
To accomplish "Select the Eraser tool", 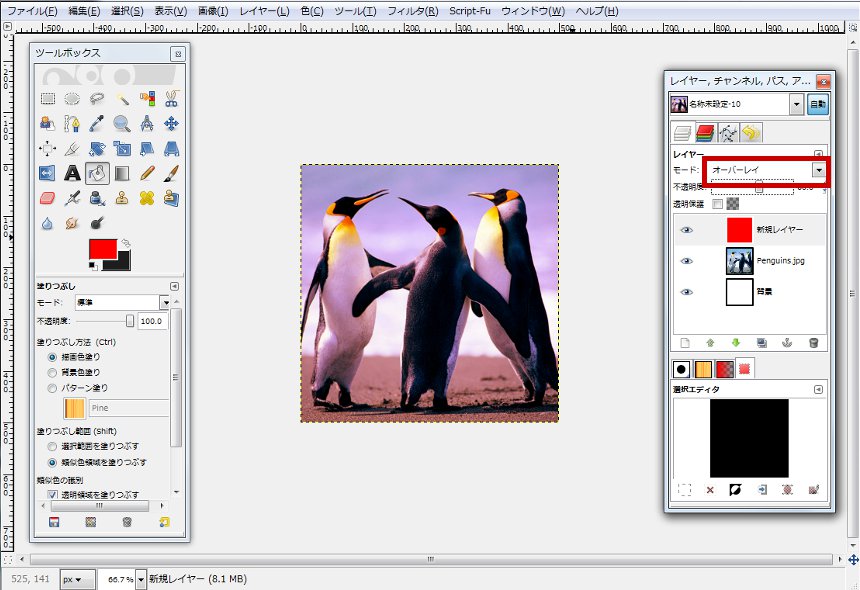I will coord(48,198).
